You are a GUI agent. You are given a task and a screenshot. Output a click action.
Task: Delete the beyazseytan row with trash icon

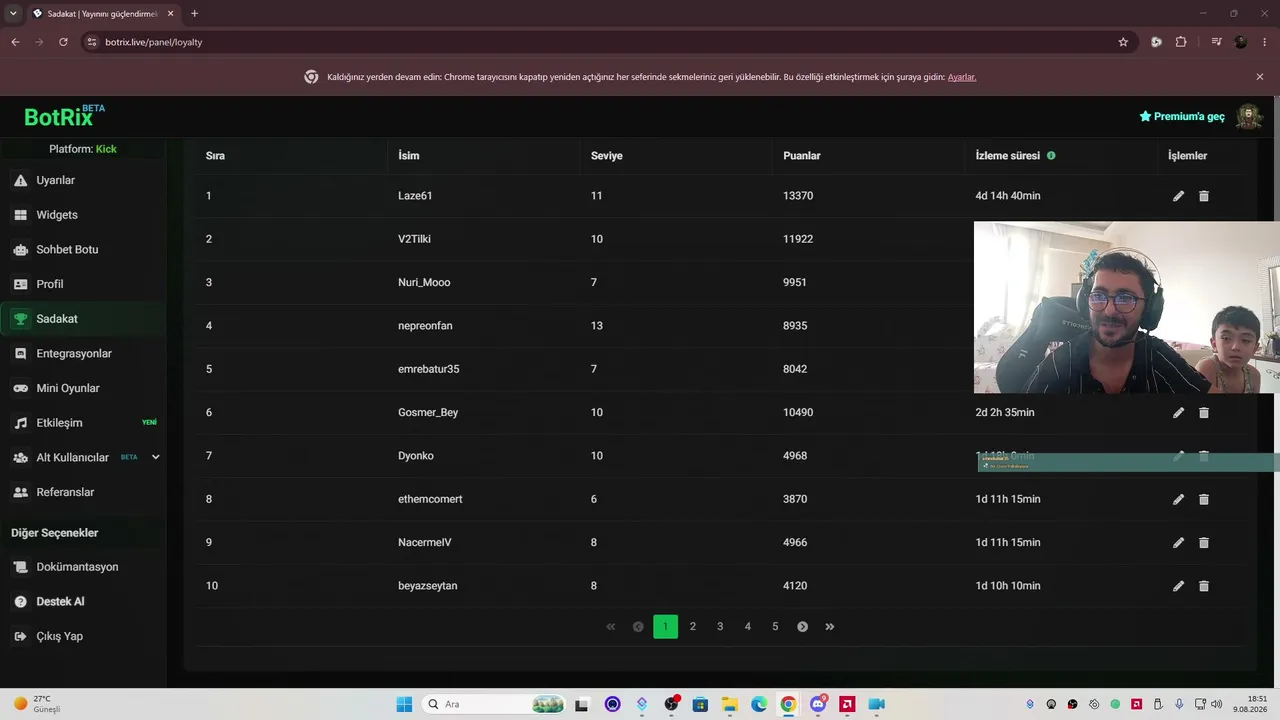tap(1204, 586)
